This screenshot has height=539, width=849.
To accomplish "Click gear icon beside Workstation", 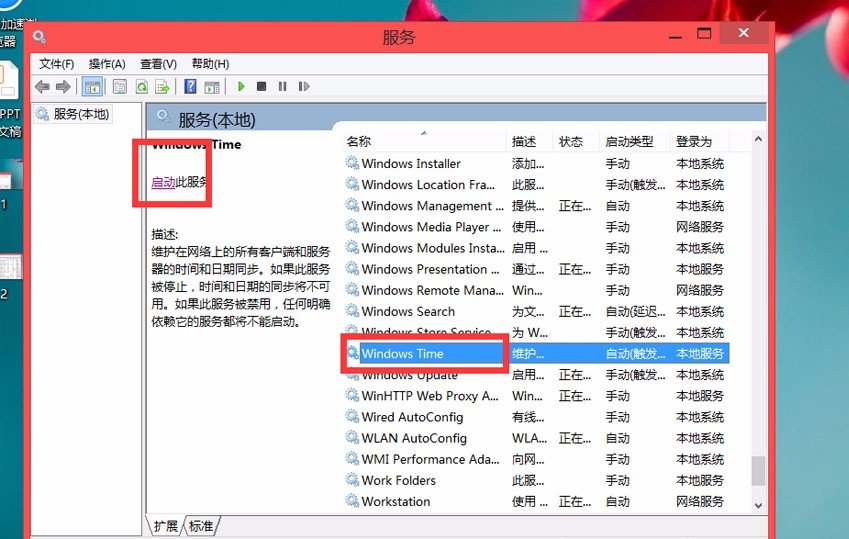I will click(x=352, y=501).
